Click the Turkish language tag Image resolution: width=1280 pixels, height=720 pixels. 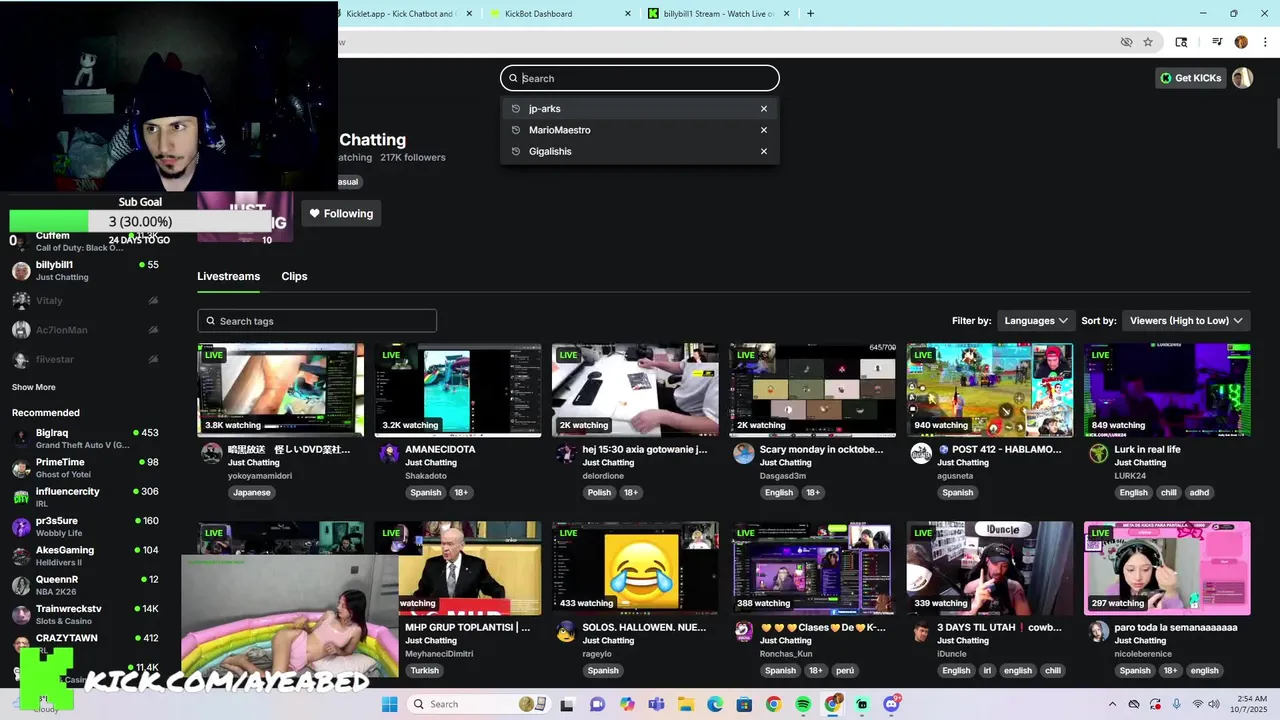tap(424, 671)
